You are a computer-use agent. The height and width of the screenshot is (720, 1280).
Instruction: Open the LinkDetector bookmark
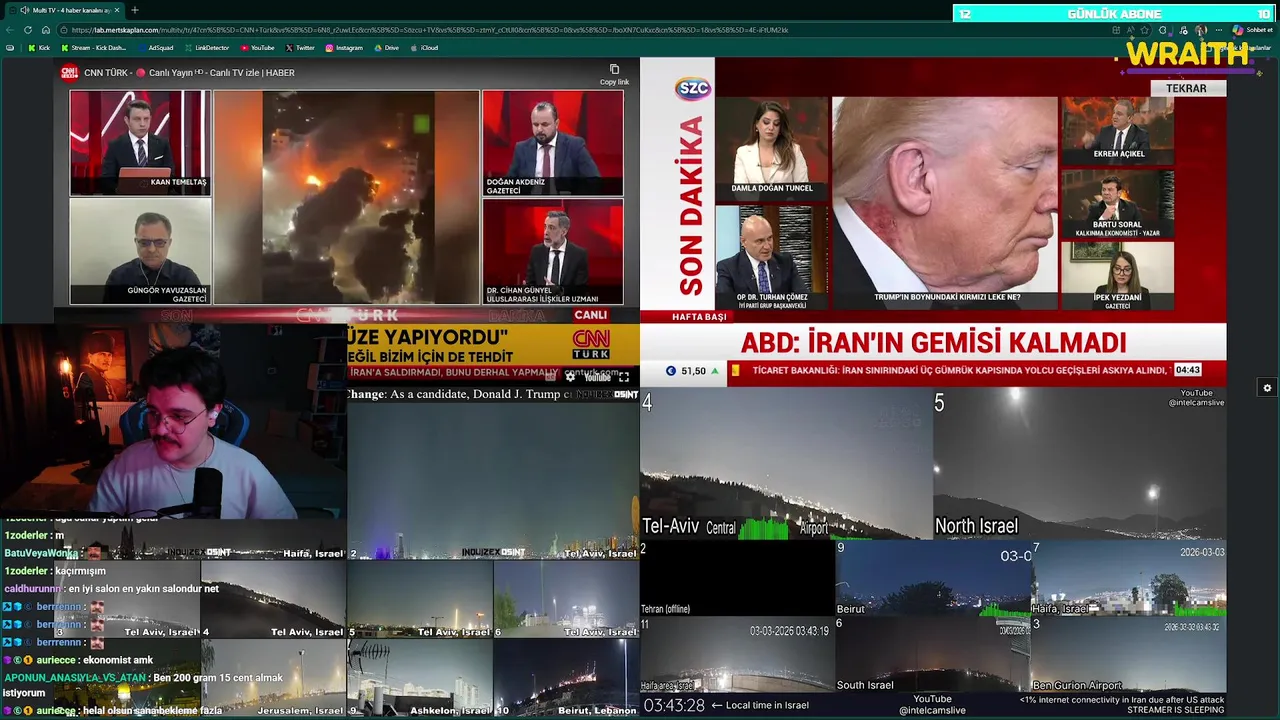[x=206, y=48]
